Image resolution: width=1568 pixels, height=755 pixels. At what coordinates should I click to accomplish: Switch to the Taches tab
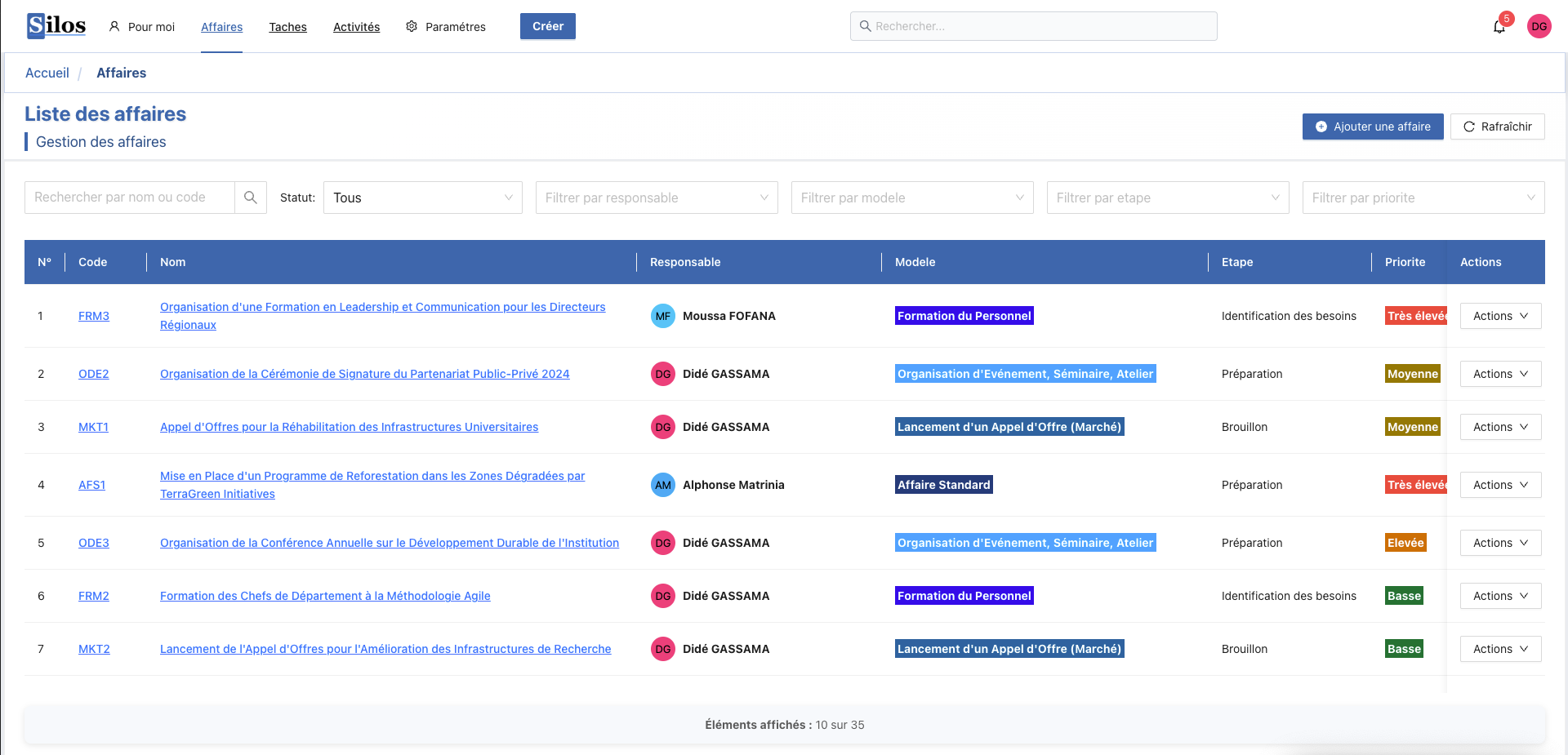click(287, 26)
